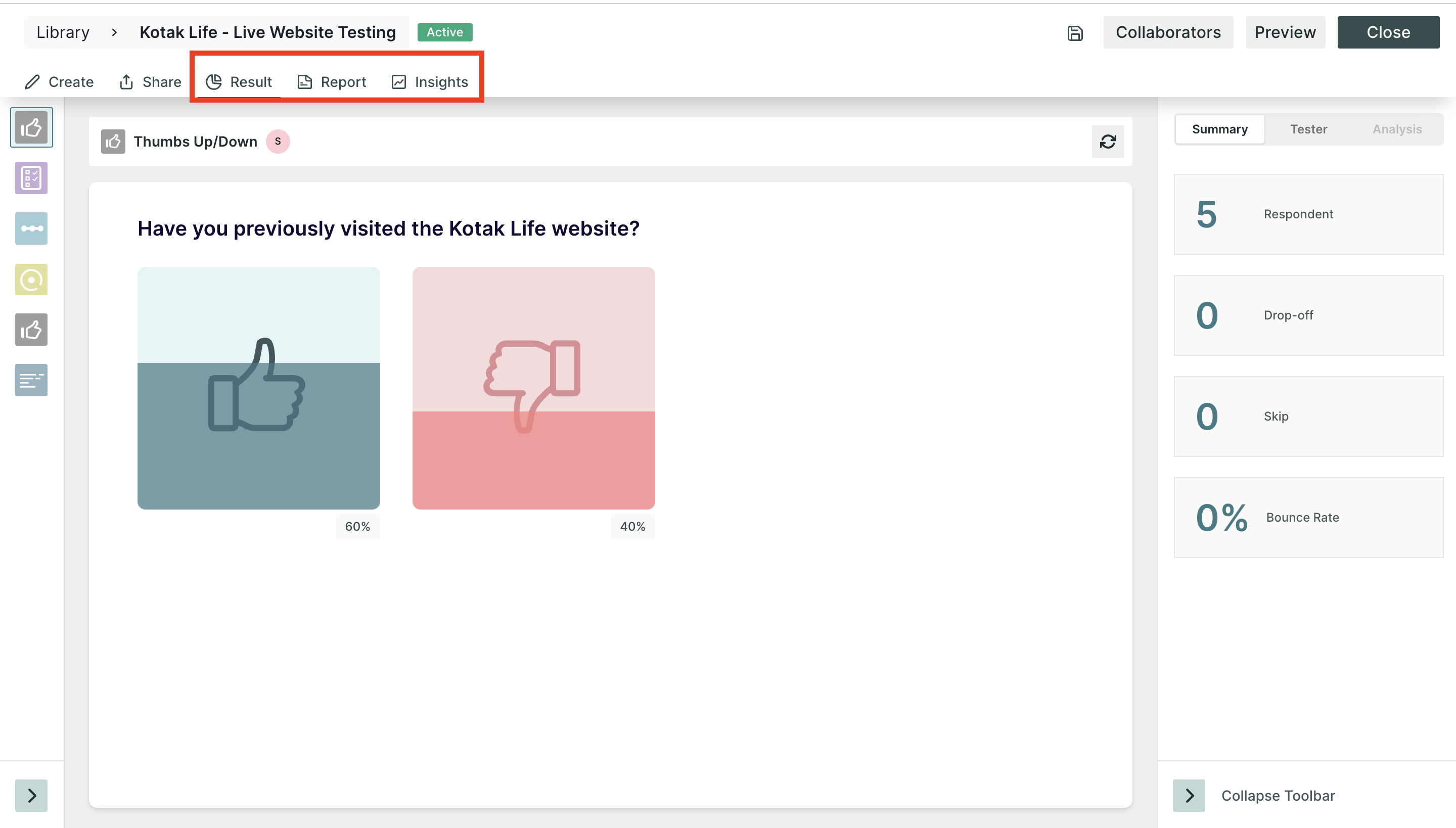Click the refresh results icon

[x=1108, y=142]
